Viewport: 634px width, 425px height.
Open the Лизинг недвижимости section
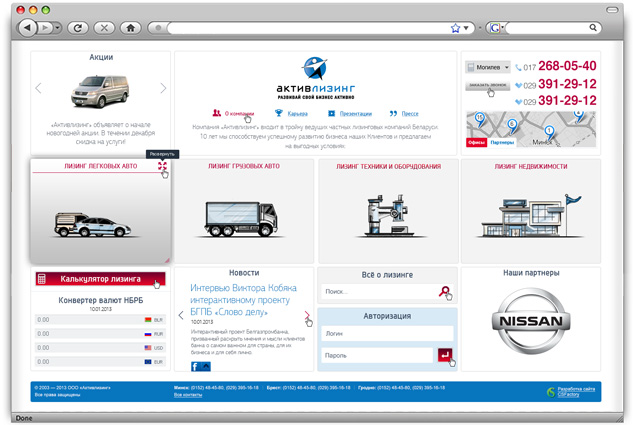pyautogui.click(x=531, y=166)
